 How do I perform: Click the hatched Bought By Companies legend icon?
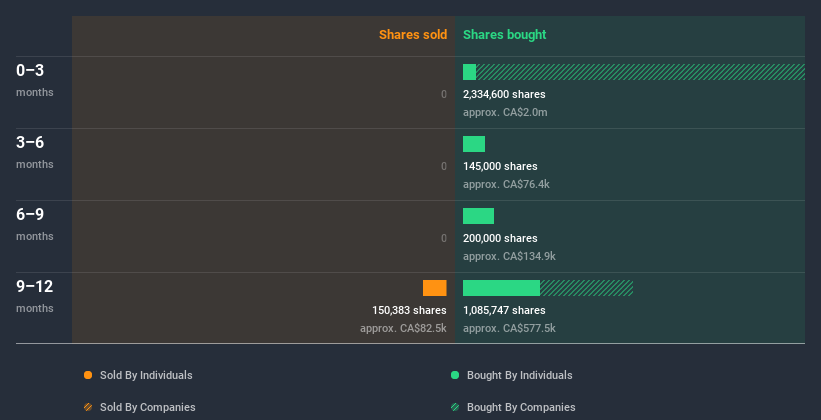(455, 407)
